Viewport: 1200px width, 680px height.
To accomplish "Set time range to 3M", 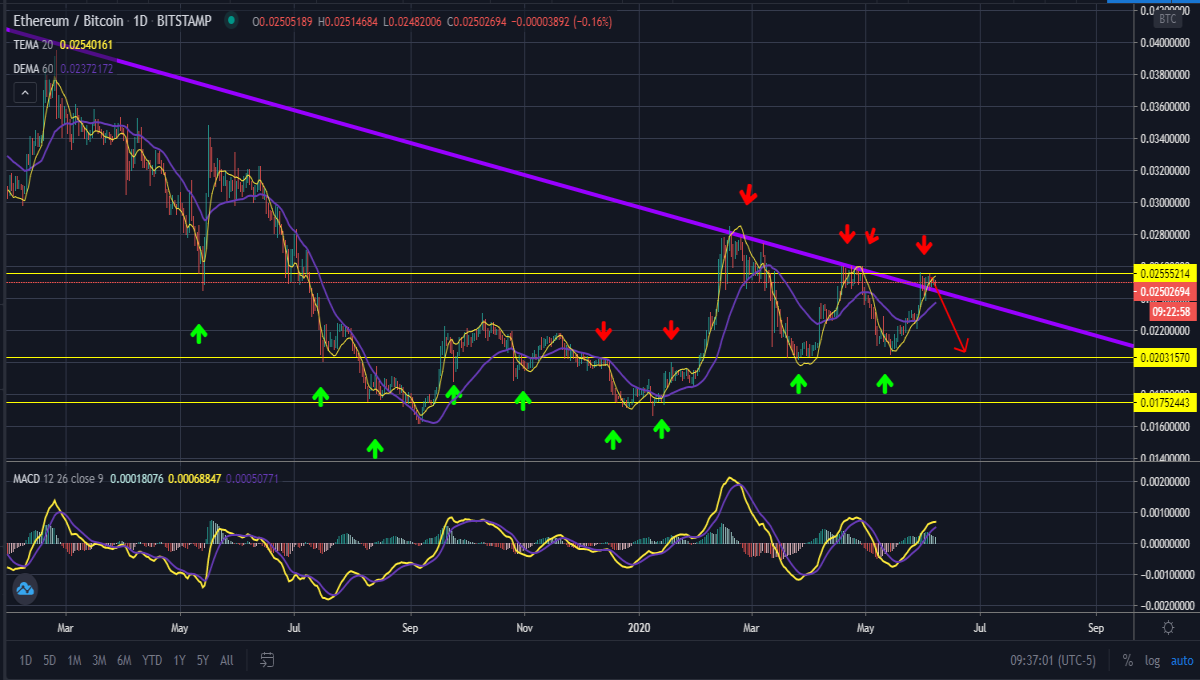I will click(100, 660).
